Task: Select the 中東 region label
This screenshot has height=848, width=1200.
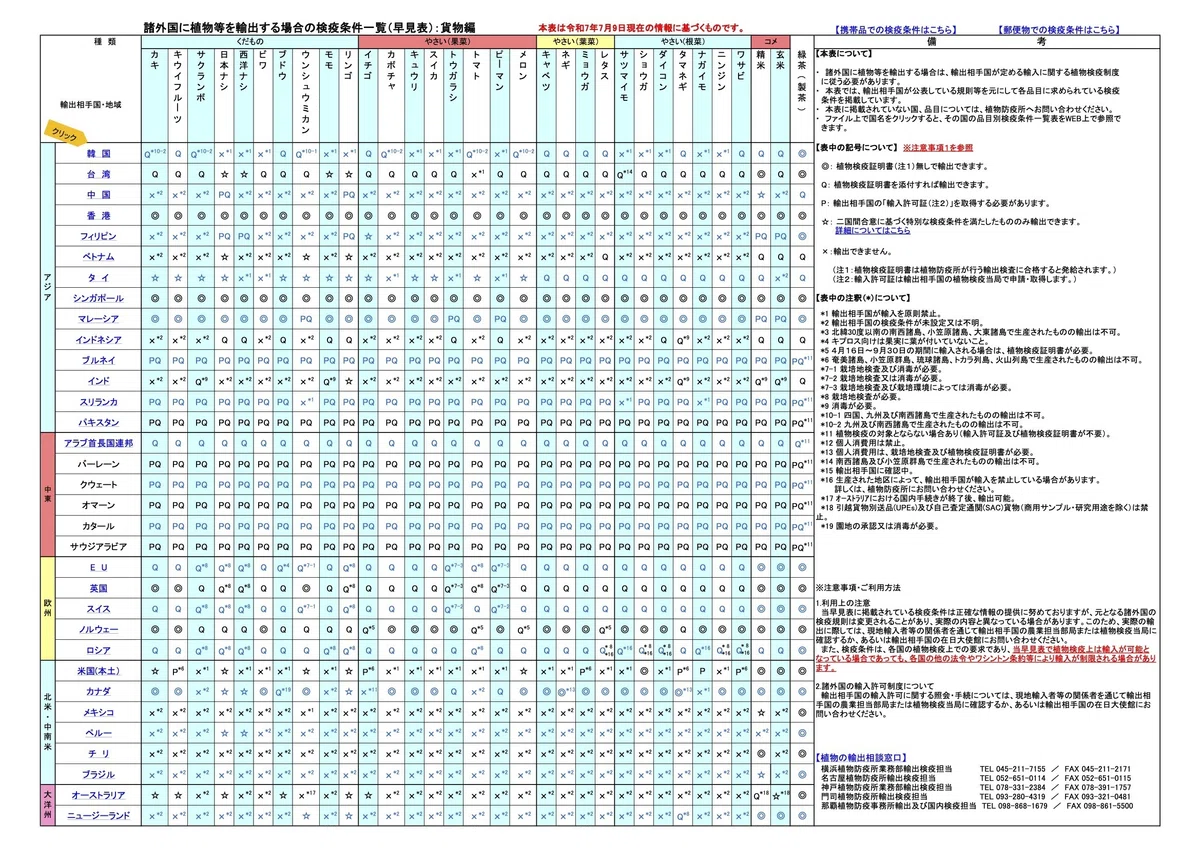Action: pyautogui.click(x=46, y=495)
